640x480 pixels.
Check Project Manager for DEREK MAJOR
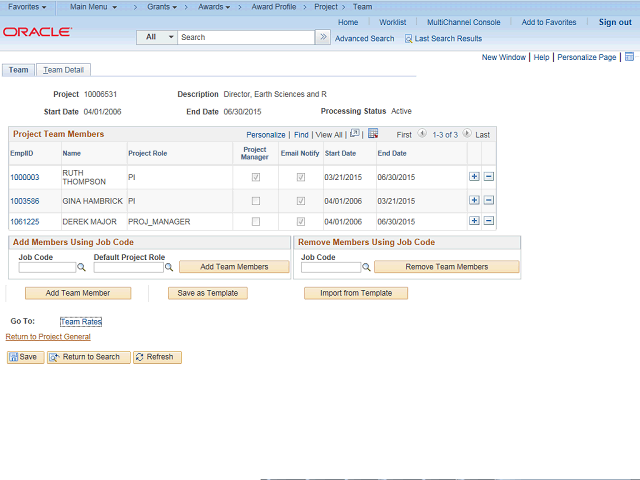[x=256, y=221]
